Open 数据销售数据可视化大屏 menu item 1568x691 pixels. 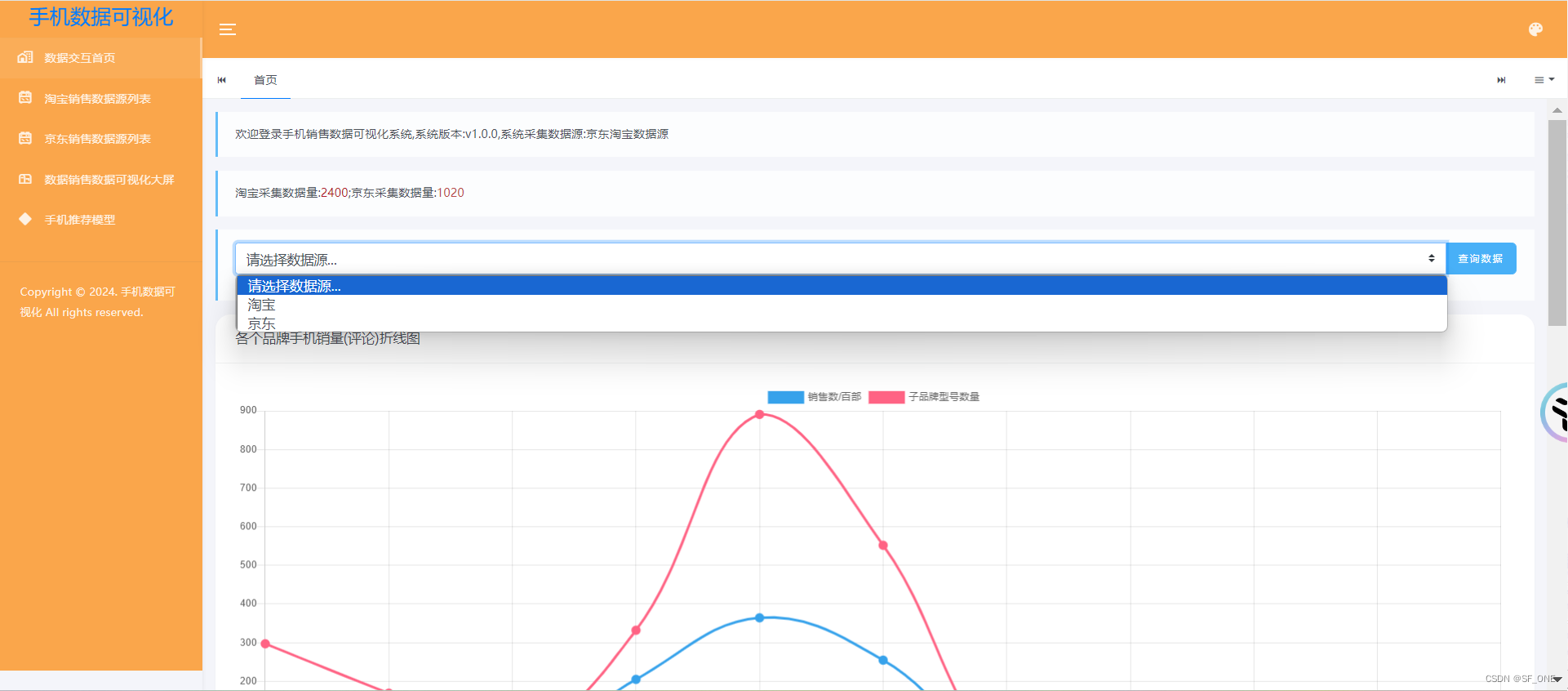point(100,180)
